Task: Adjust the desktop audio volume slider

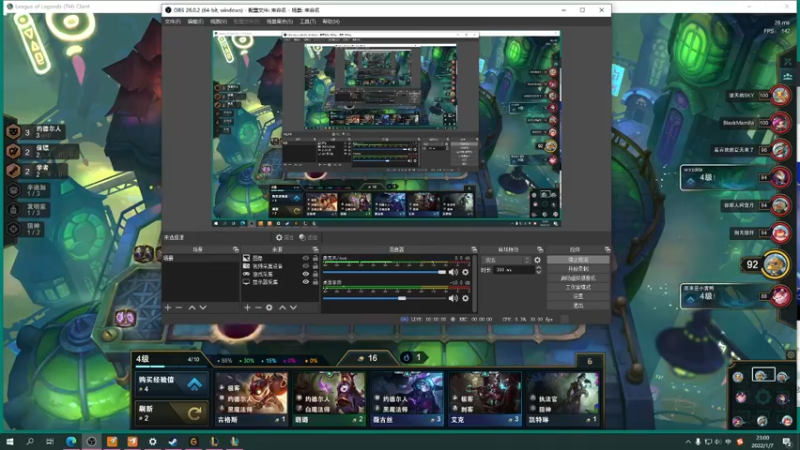Action: [x=402, y=298]
